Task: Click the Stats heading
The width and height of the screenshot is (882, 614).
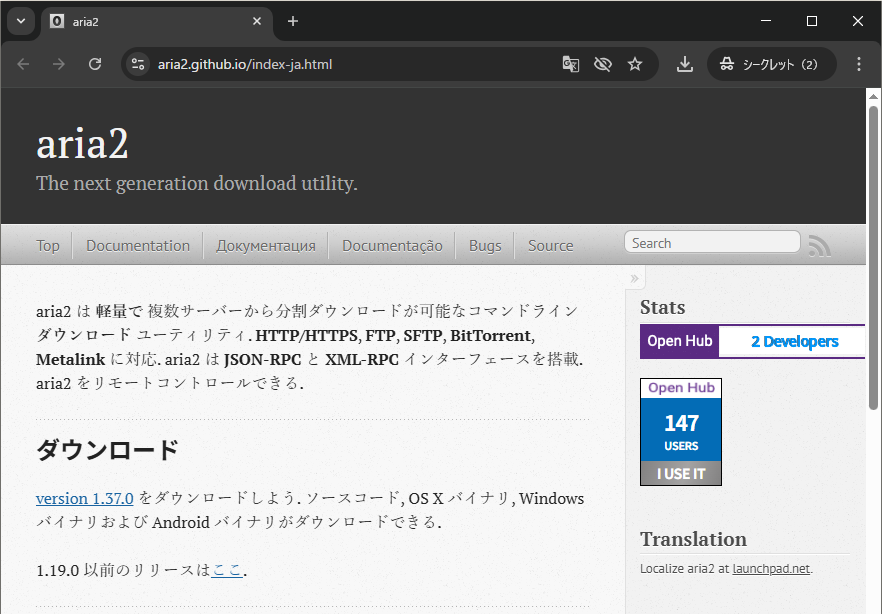Action: point(663,308)
